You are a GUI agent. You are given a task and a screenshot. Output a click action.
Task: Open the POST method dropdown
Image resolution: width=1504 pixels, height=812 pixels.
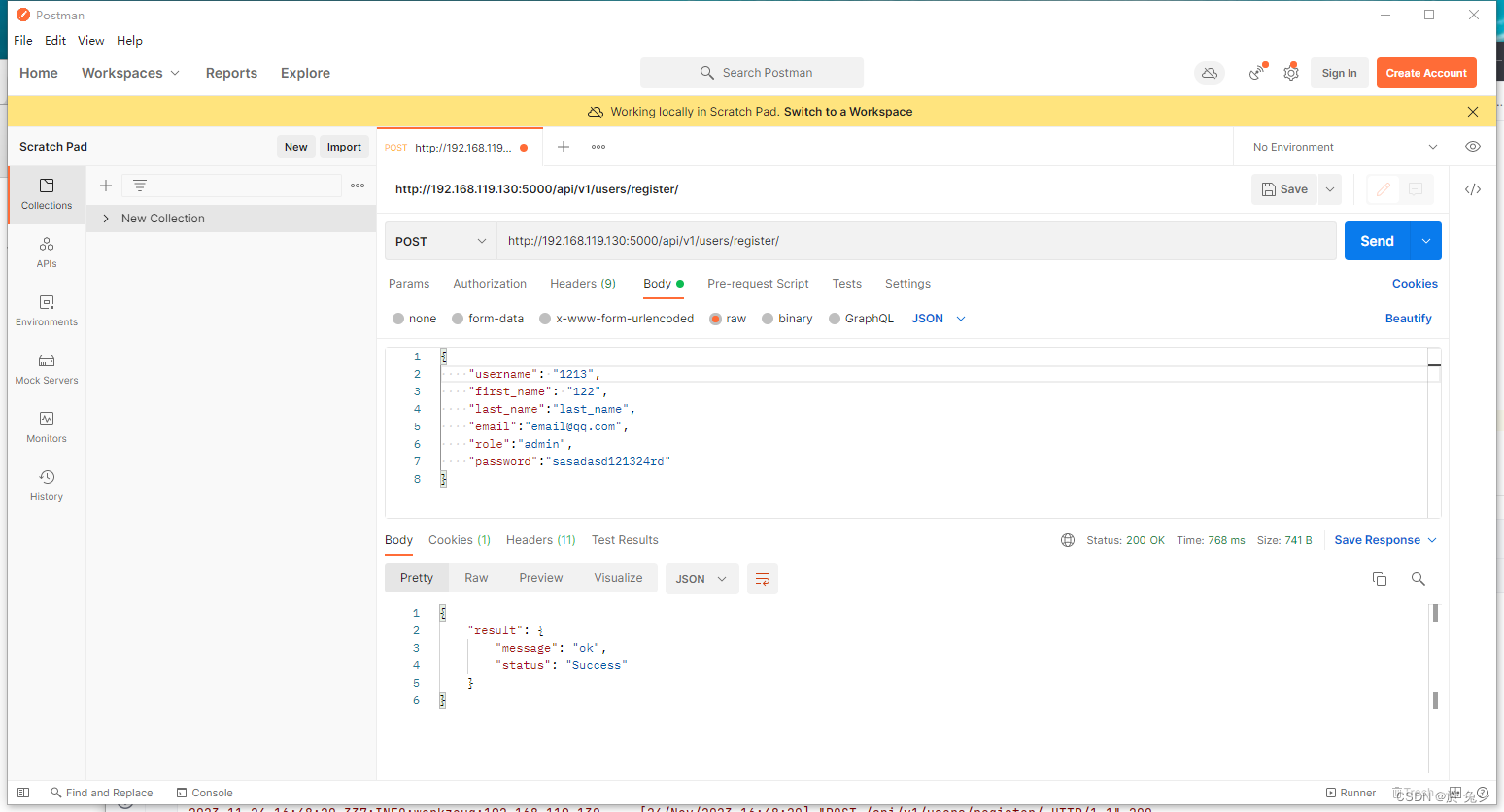441,241
